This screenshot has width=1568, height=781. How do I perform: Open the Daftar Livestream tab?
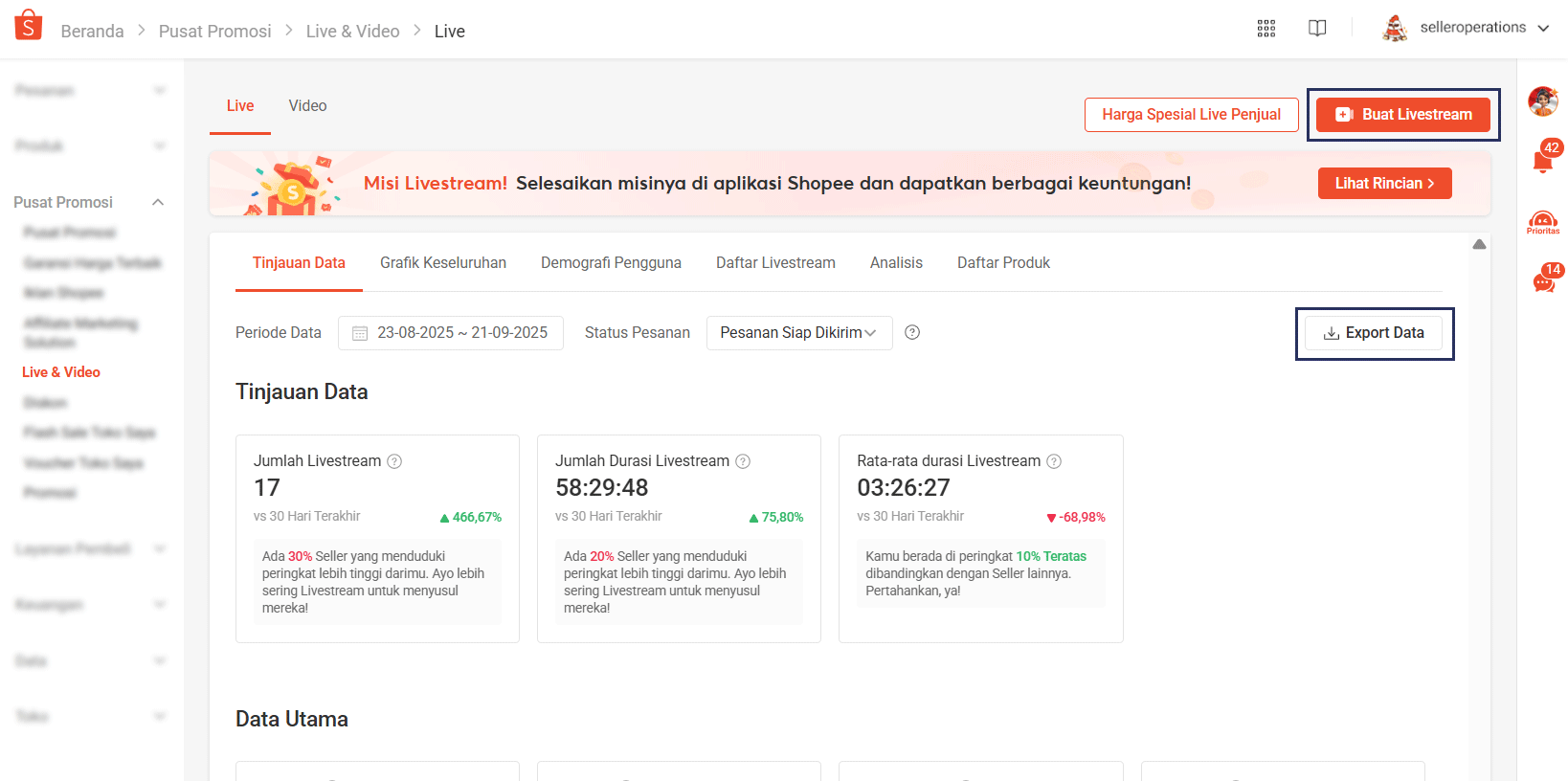(775, 263)
